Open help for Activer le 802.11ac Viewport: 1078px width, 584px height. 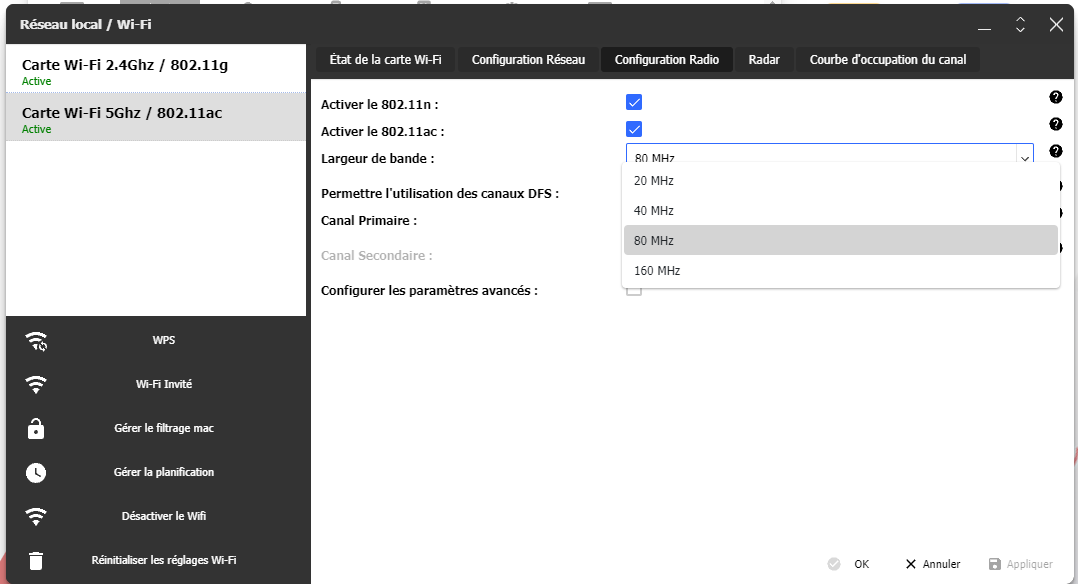(x=1055, y=124)
